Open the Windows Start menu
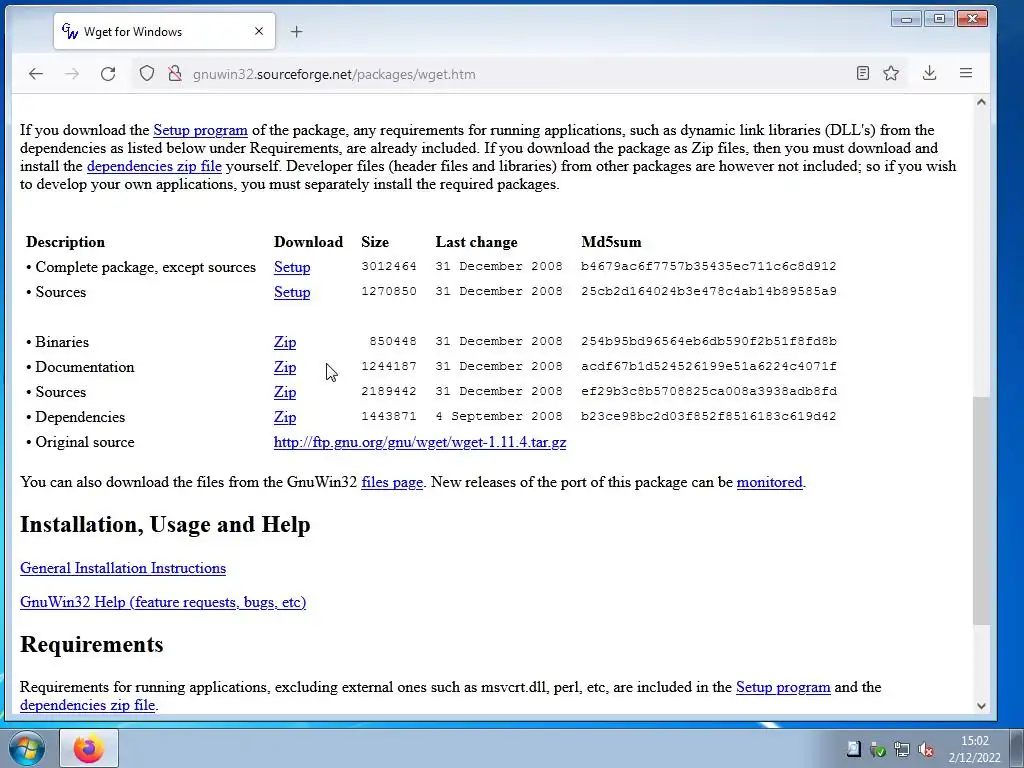 point(27,748)
